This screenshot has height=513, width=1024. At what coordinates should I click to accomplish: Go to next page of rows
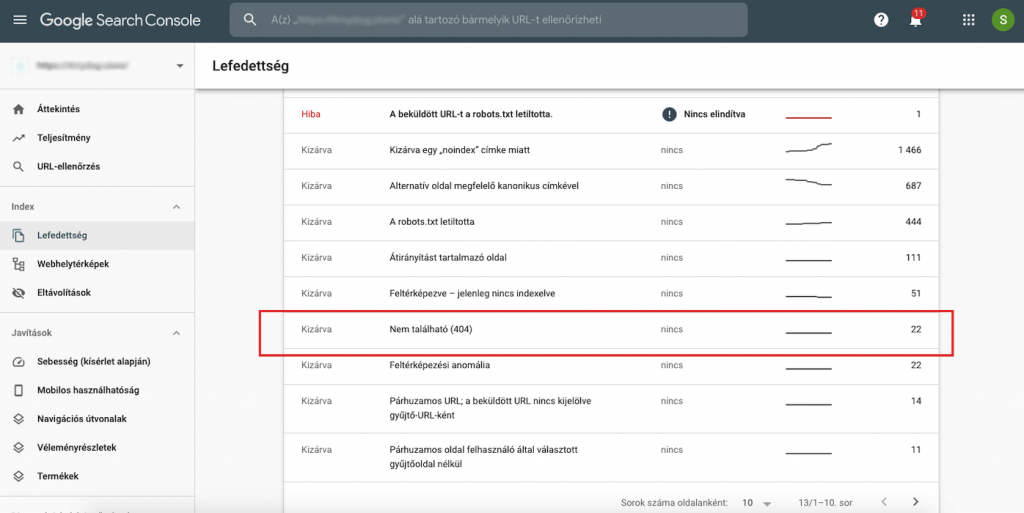click(x=916, y=502)
